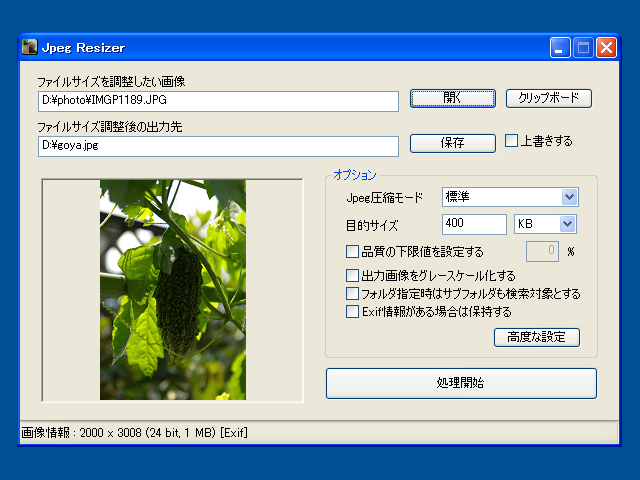Viewport: 640px width, 480px height.
Task: Click the ファイルサイズ調整後の出力先 label
Action: pos(110,127)
